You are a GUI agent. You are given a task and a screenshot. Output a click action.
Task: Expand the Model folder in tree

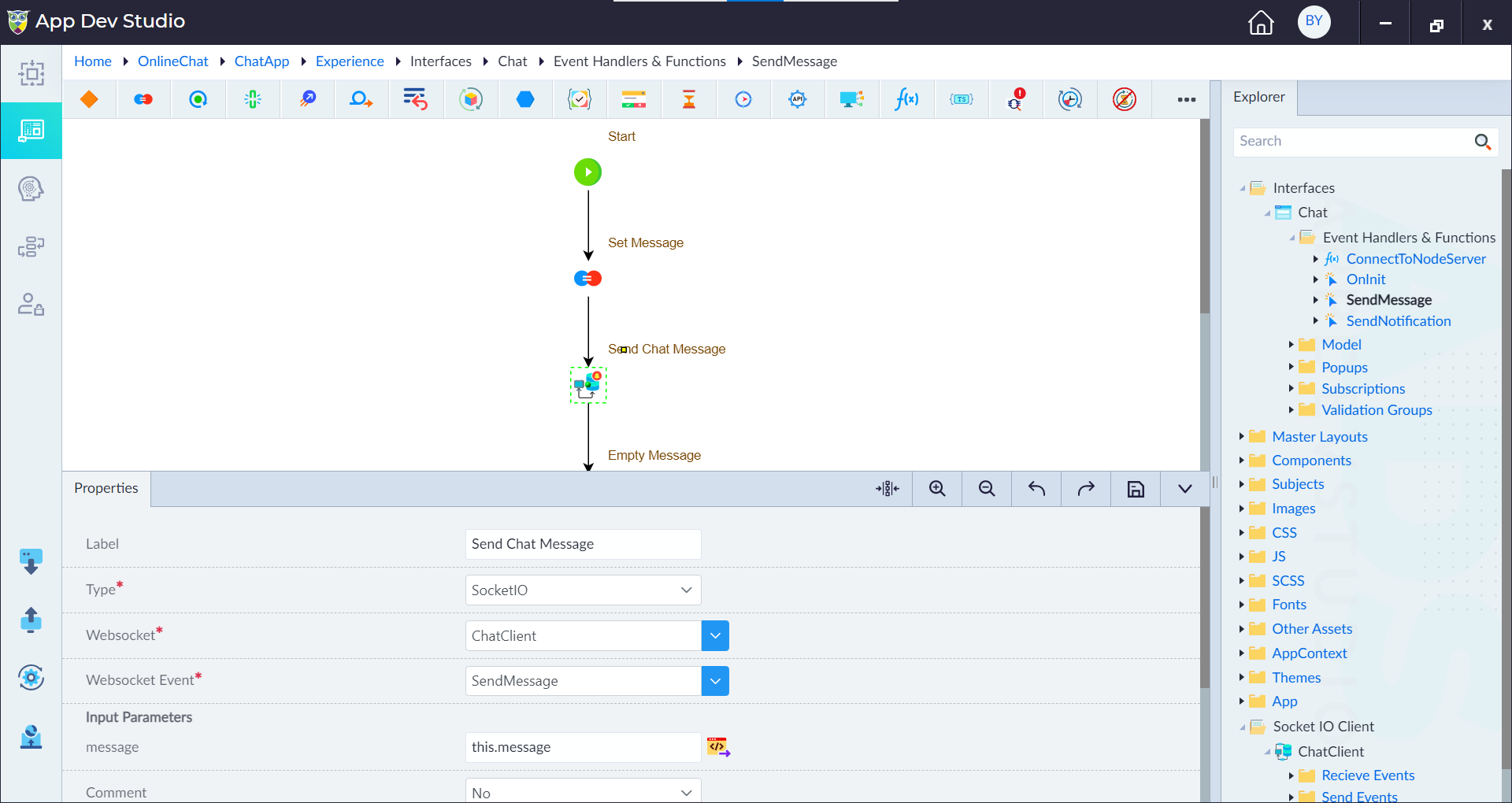(1291, 345)
